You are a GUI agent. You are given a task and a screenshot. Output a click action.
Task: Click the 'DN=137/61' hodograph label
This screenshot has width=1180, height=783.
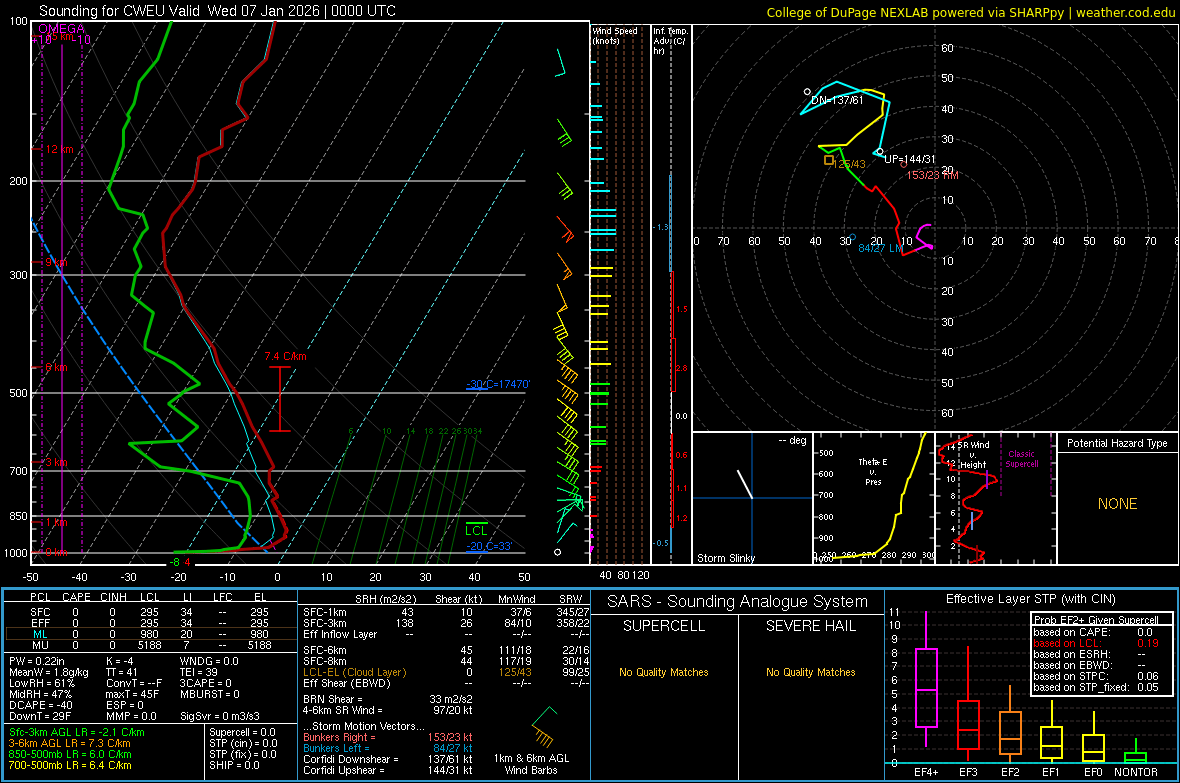coord(838,100)
